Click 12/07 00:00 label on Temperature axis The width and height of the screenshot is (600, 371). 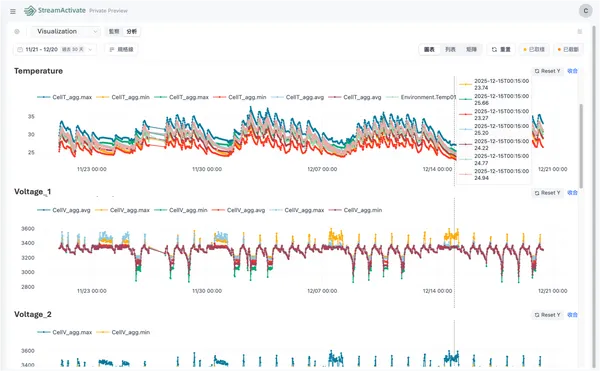tap(322, 169)
